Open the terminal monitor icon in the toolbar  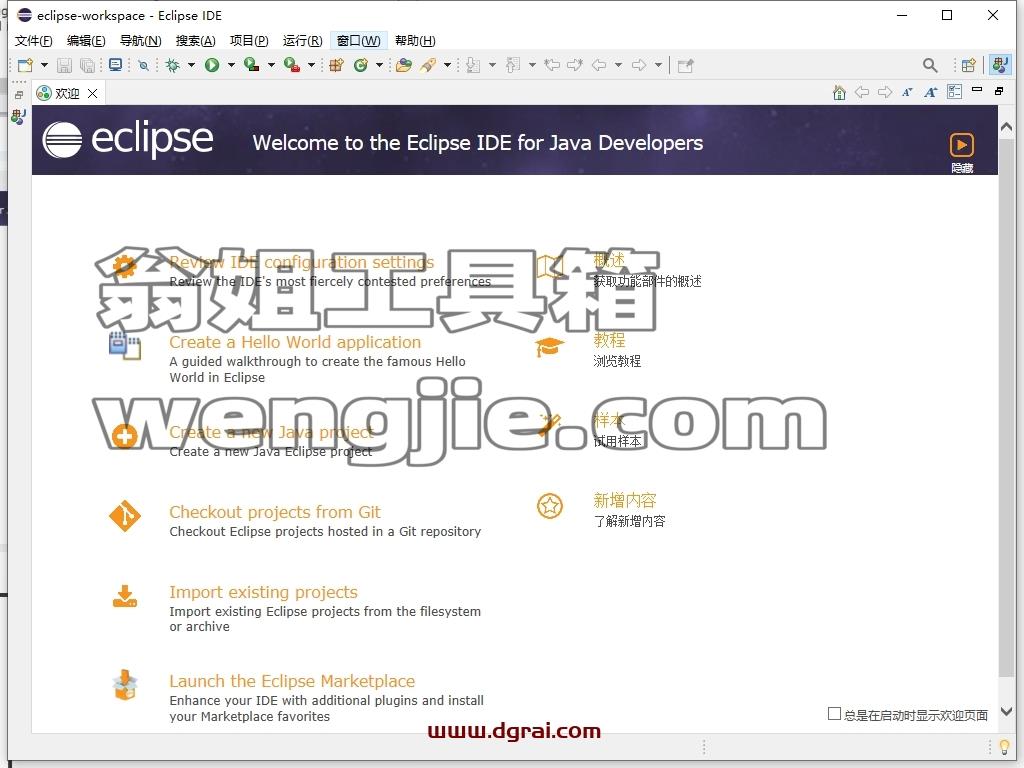pos(116,65)
